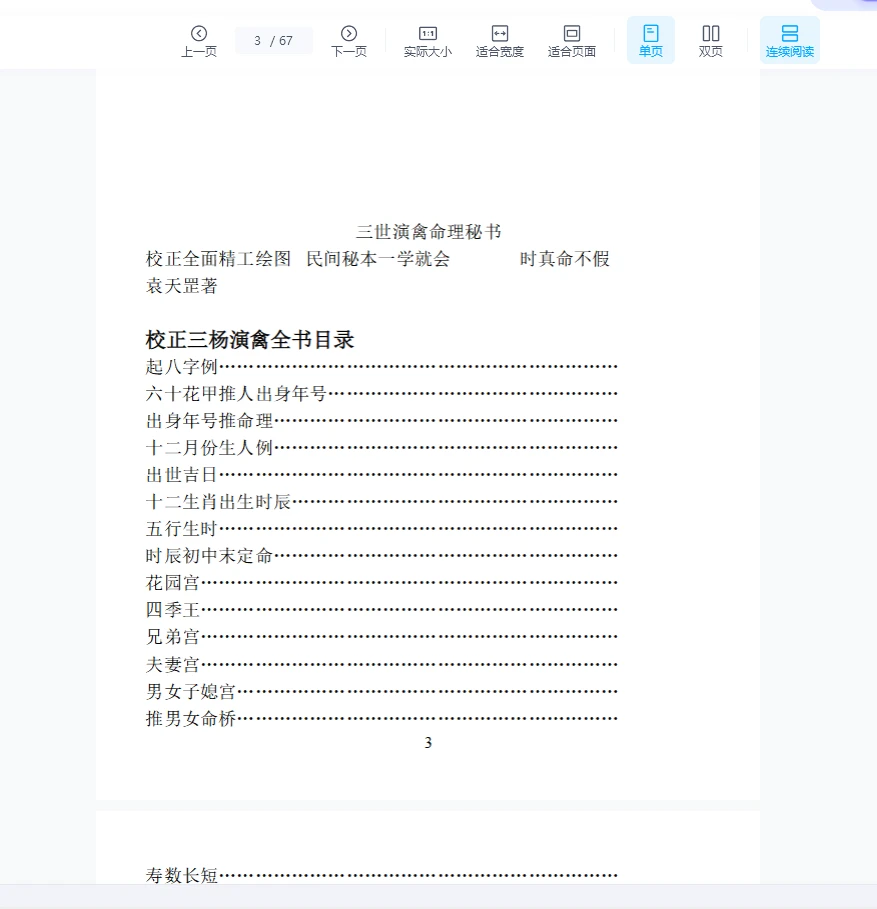Go to next page (下一页)

[x=349, y=41]
